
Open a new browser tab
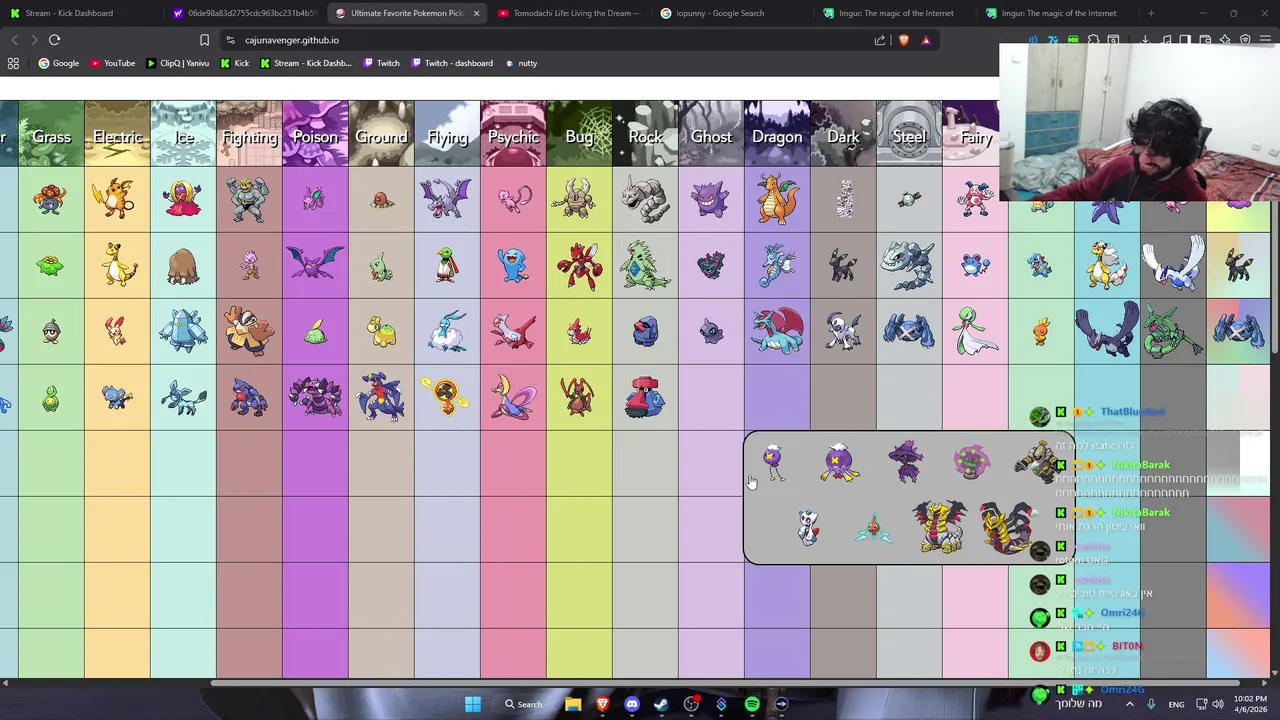[x=1151, y=13]
